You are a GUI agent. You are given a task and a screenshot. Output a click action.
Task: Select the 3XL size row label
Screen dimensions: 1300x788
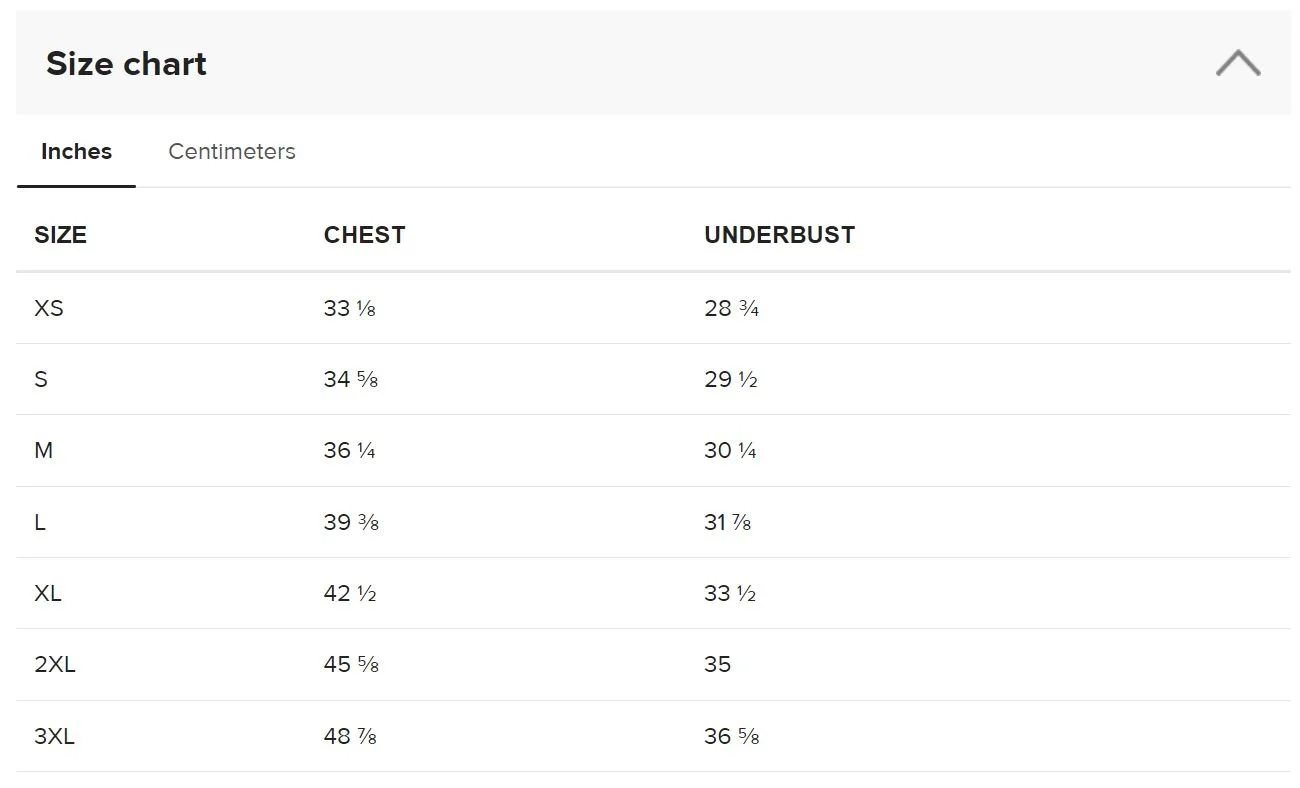click(55, 736)
